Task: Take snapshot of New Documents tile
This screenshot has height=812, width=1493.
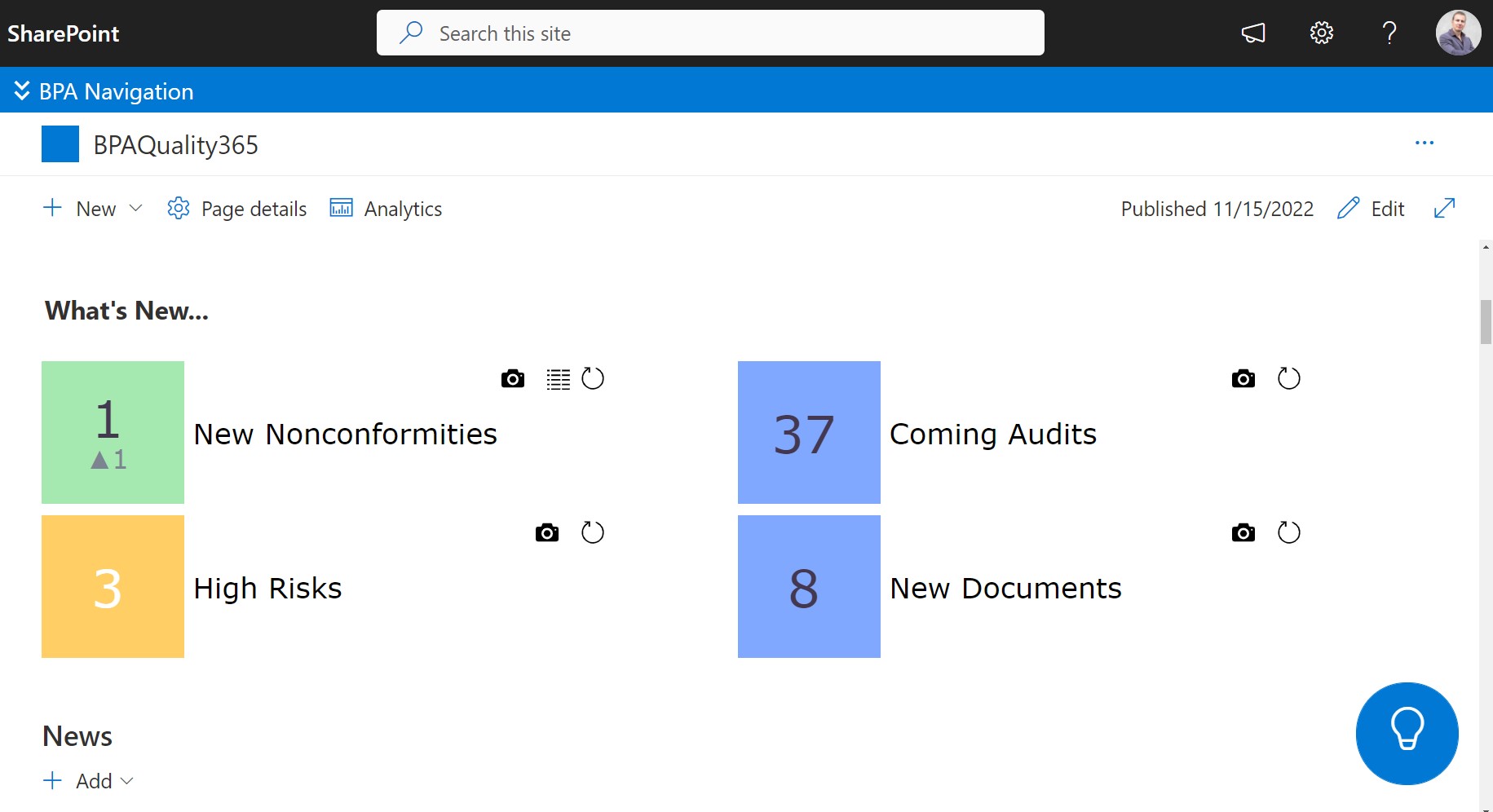Action: click(1243, 533)
